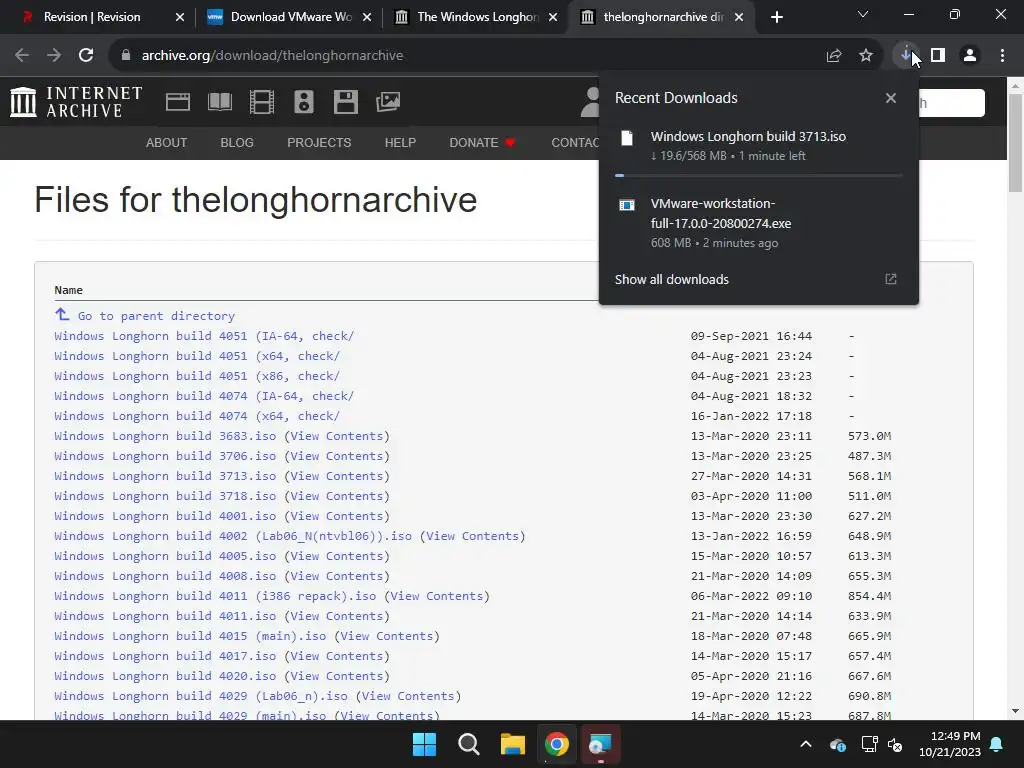Click the DONATE menu item
This screenshot has height=768, width=1024.
(482, 142)
